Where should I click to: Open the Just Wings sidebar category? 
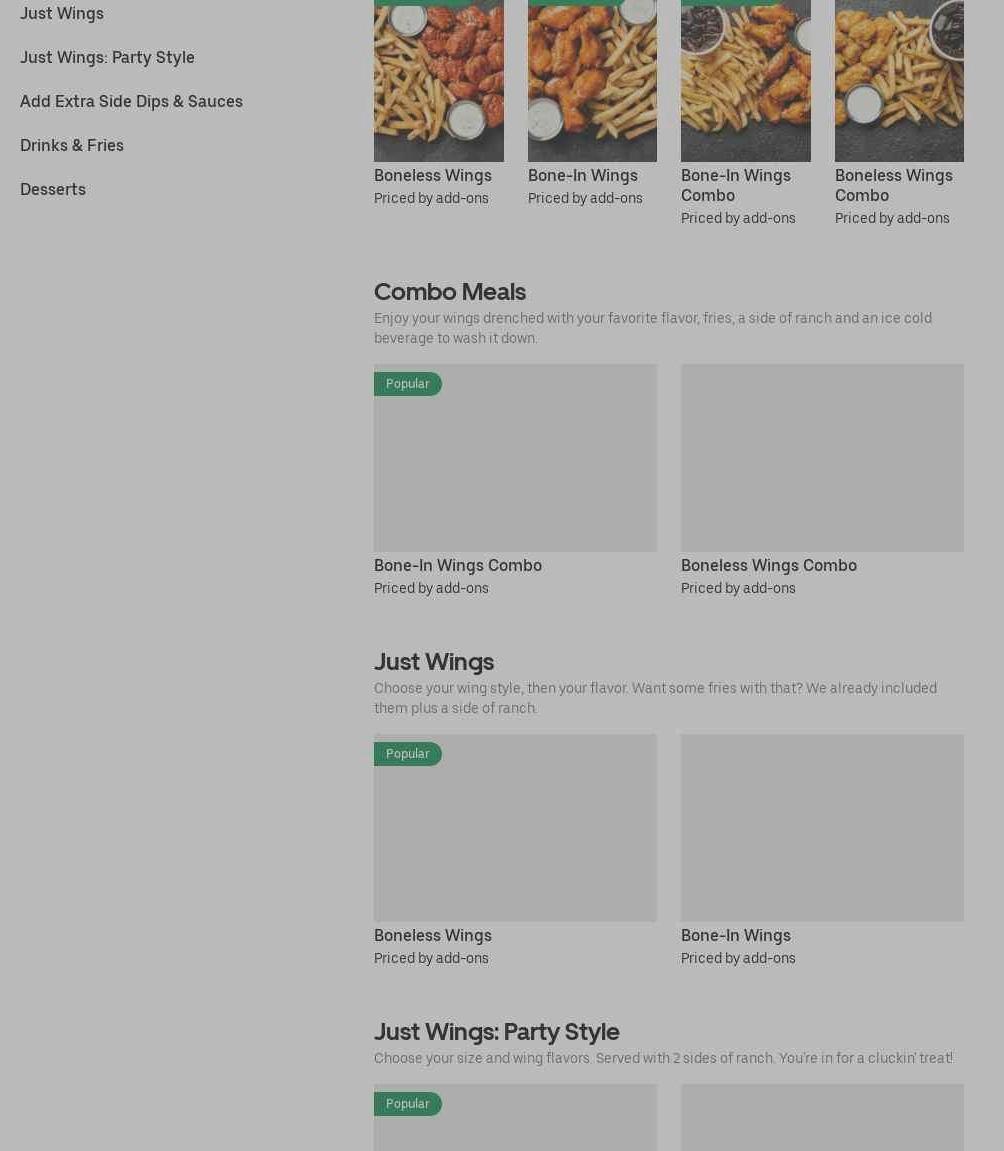click(62, 13)
